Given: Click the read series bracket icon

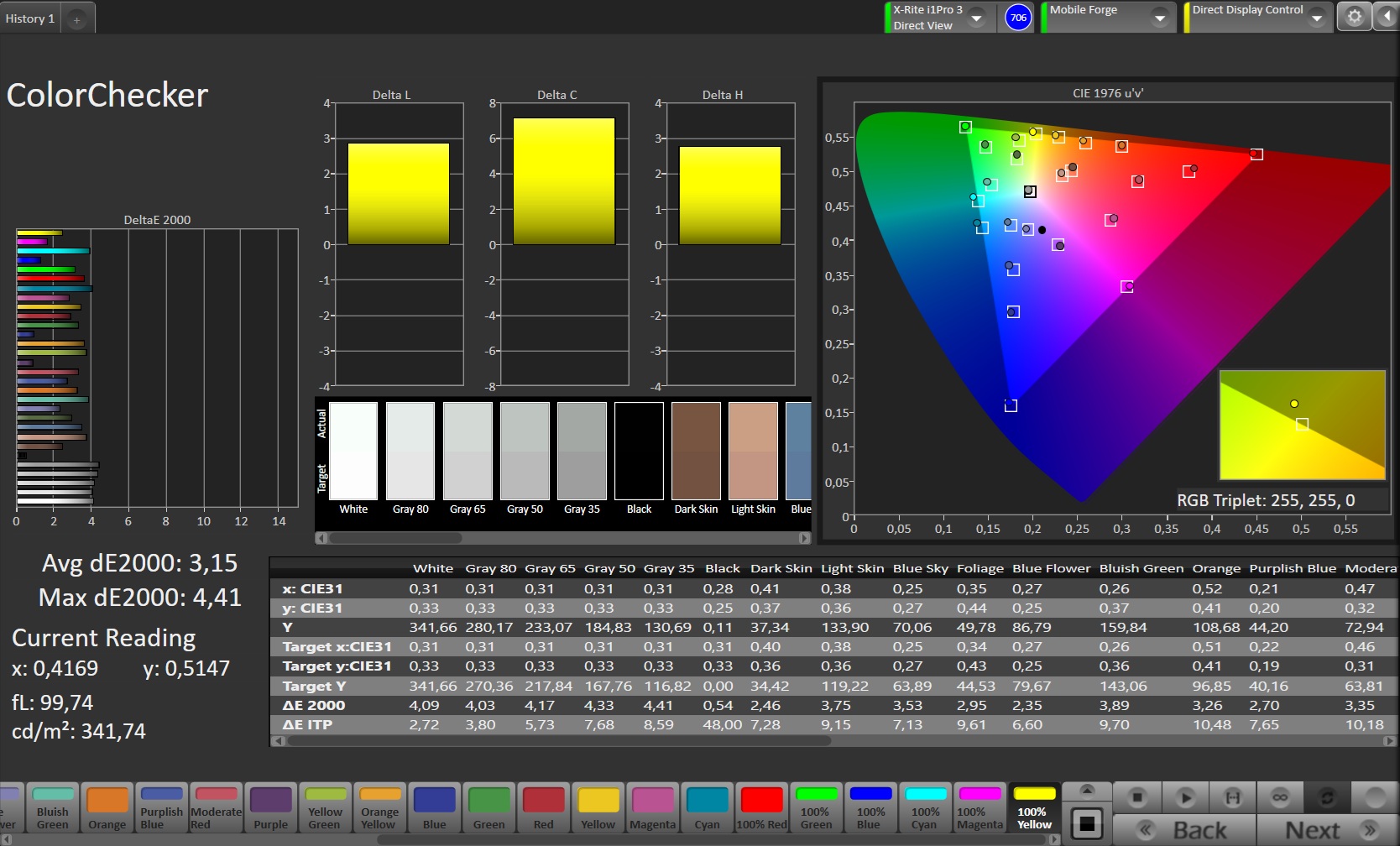Looking at the screenshot, I should 1232,796.
